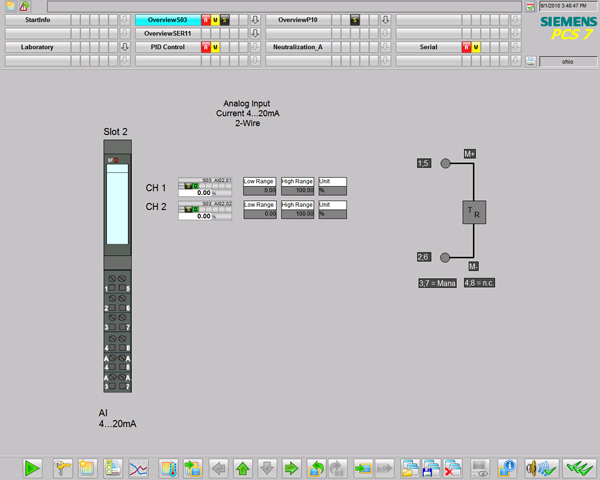This screenshot has height=480, width=600.
Task: Click the key login icon in toolbar
Action: pos(62,467)
